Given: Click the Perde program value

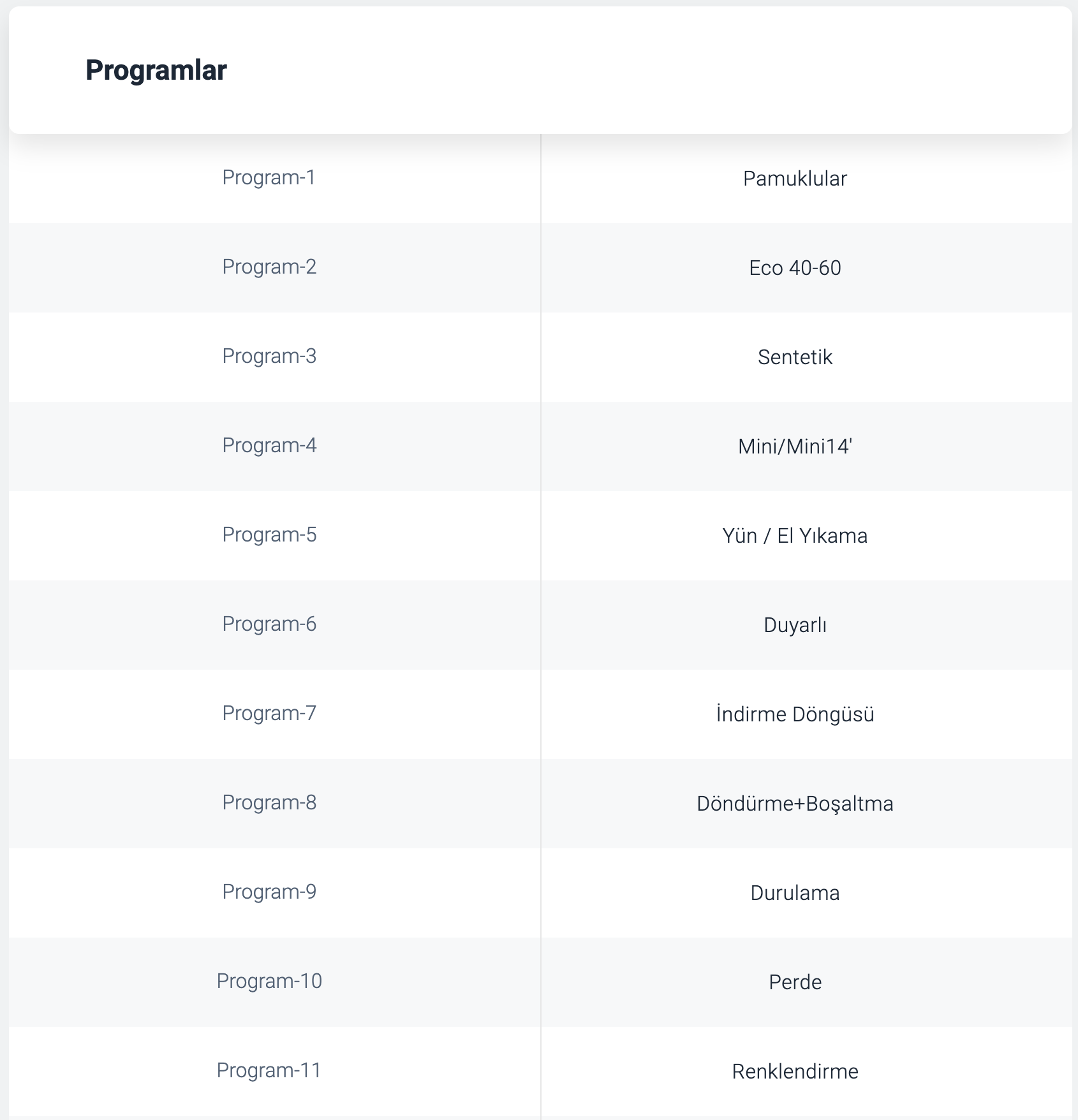Looking at the screenshot, I should [x=795, y=982].
